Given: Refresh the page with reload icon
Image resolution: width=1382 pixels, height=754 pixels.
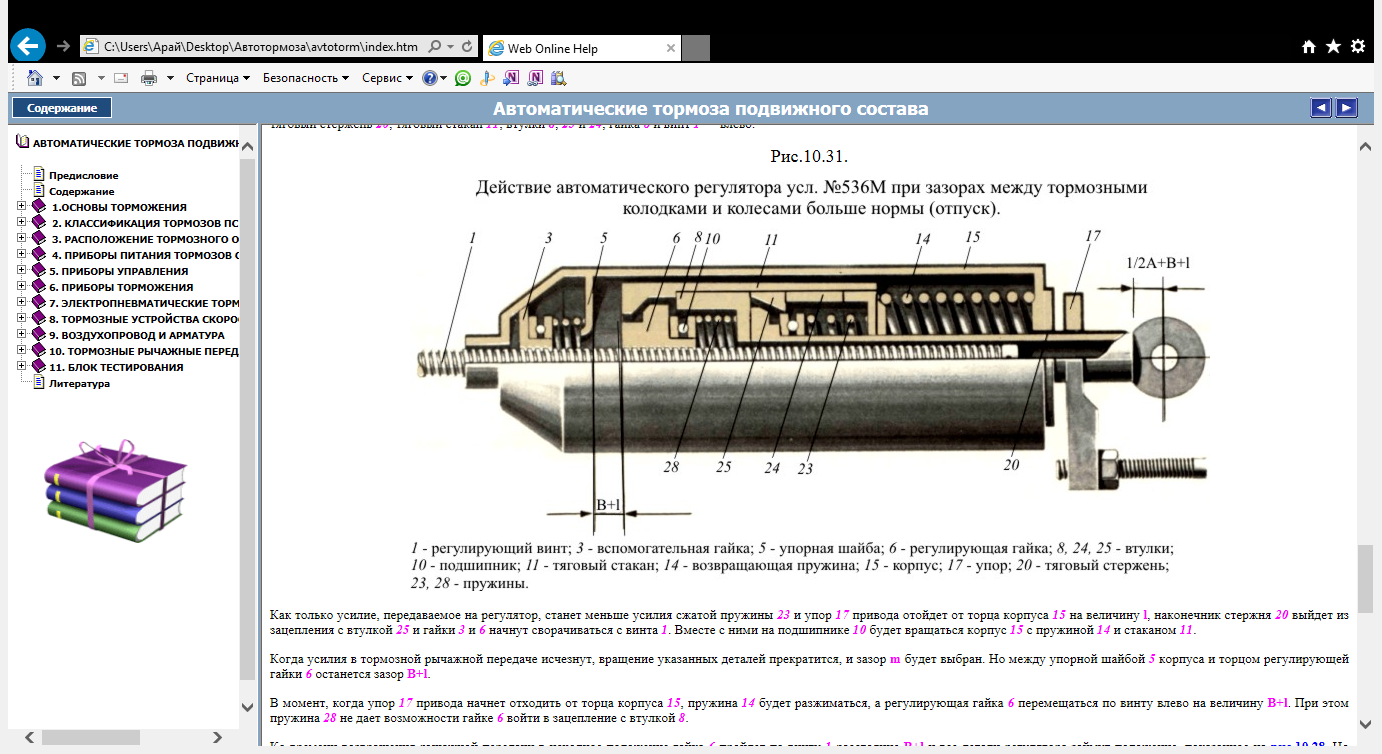Looking at the screenshot, I should coord(467,47).
